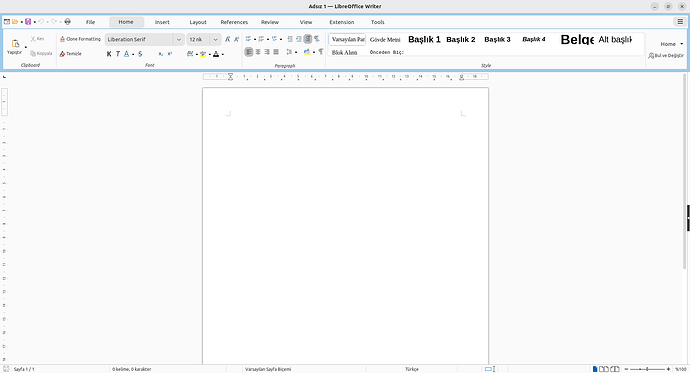Open the hamburger menu icon
The height and width of the screenshot is (373, 690).
(680, 22)
